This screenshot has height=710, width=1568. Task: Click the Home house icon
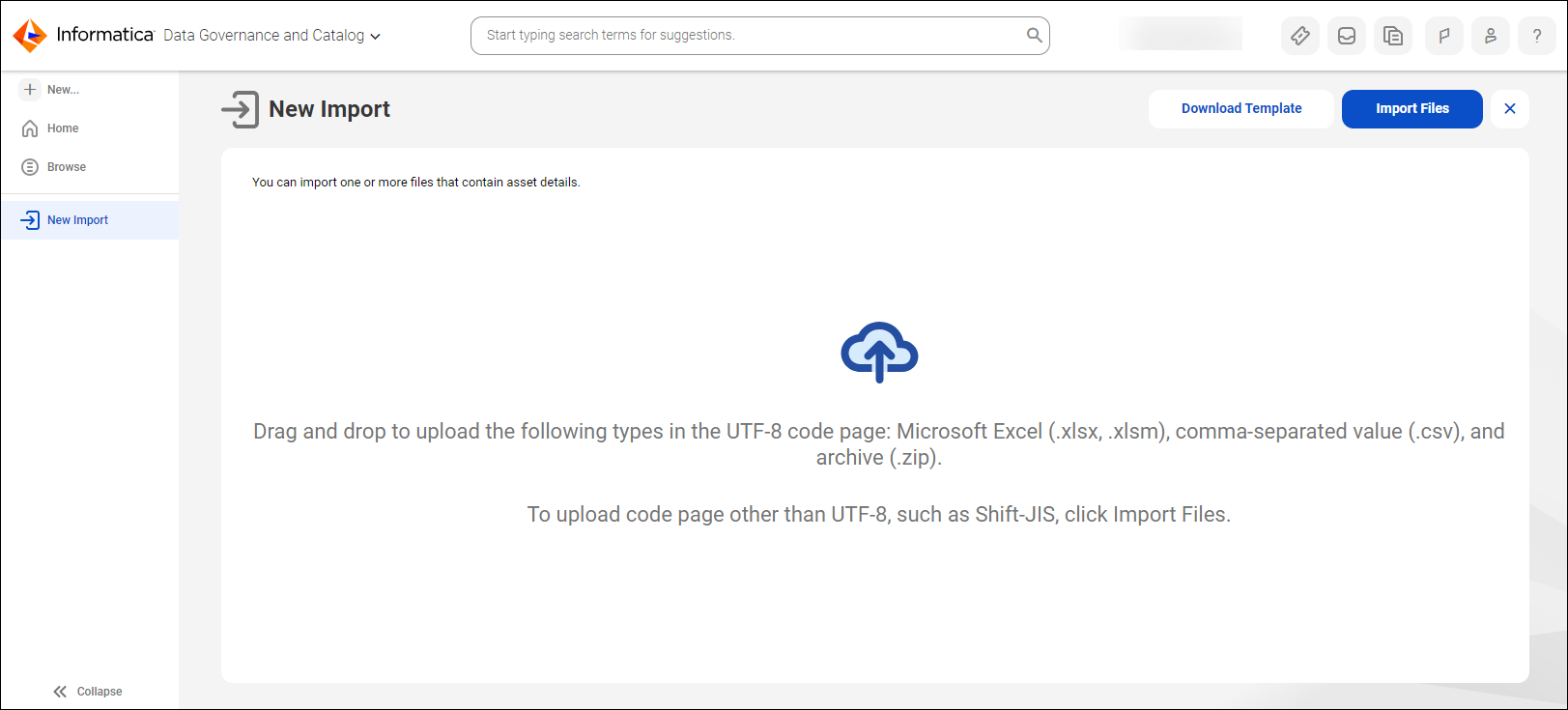tap(30, 128)
